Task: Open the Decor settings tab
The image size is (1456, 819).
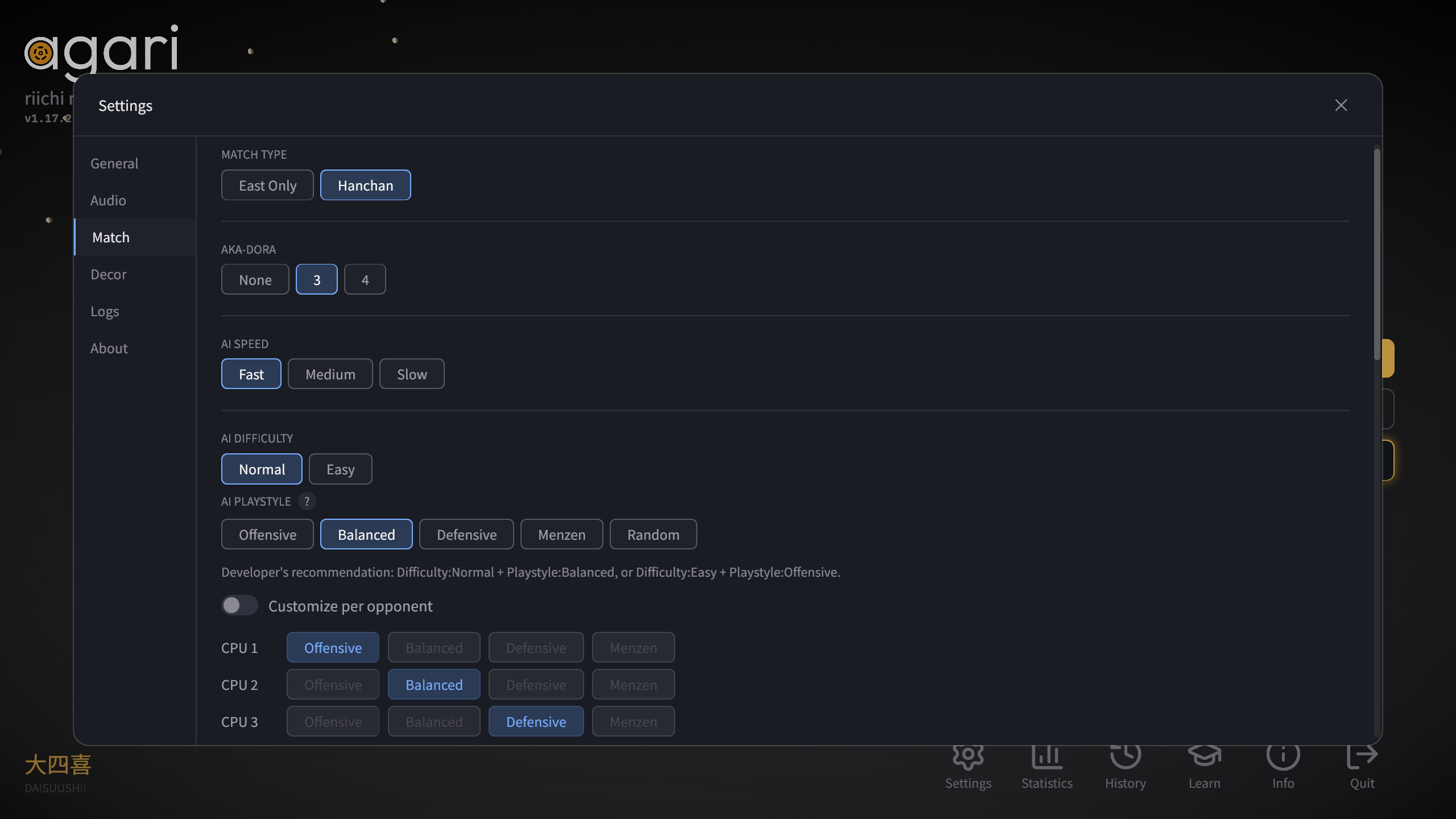Action: (x=135, y=274)
